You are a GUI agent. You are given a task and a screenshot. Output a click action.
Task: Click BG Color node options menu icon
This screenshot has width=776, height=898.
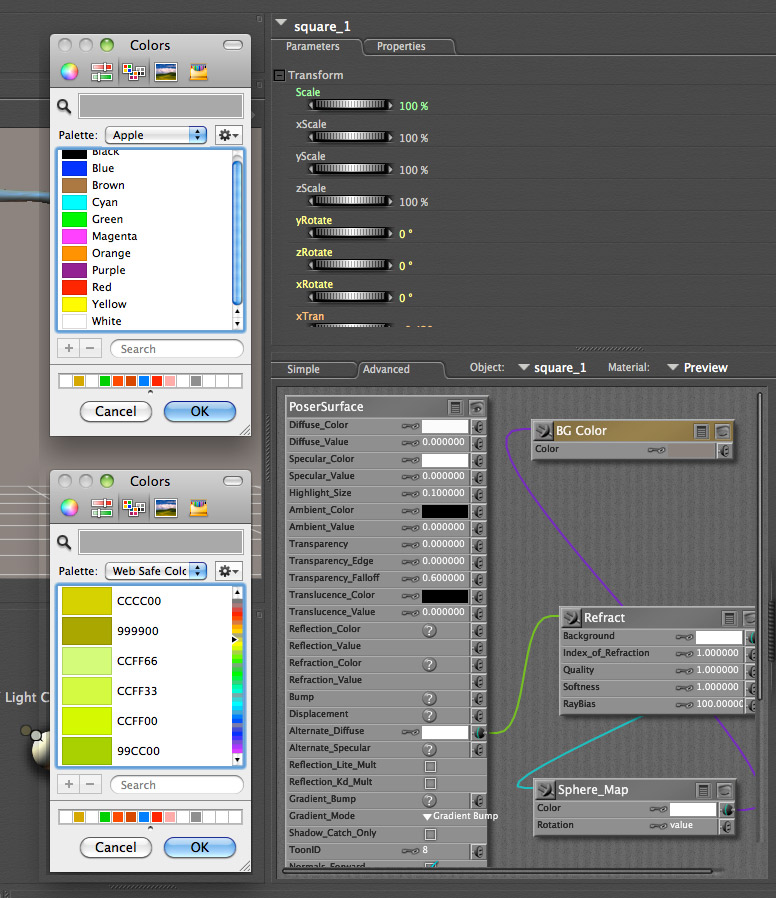701,431
